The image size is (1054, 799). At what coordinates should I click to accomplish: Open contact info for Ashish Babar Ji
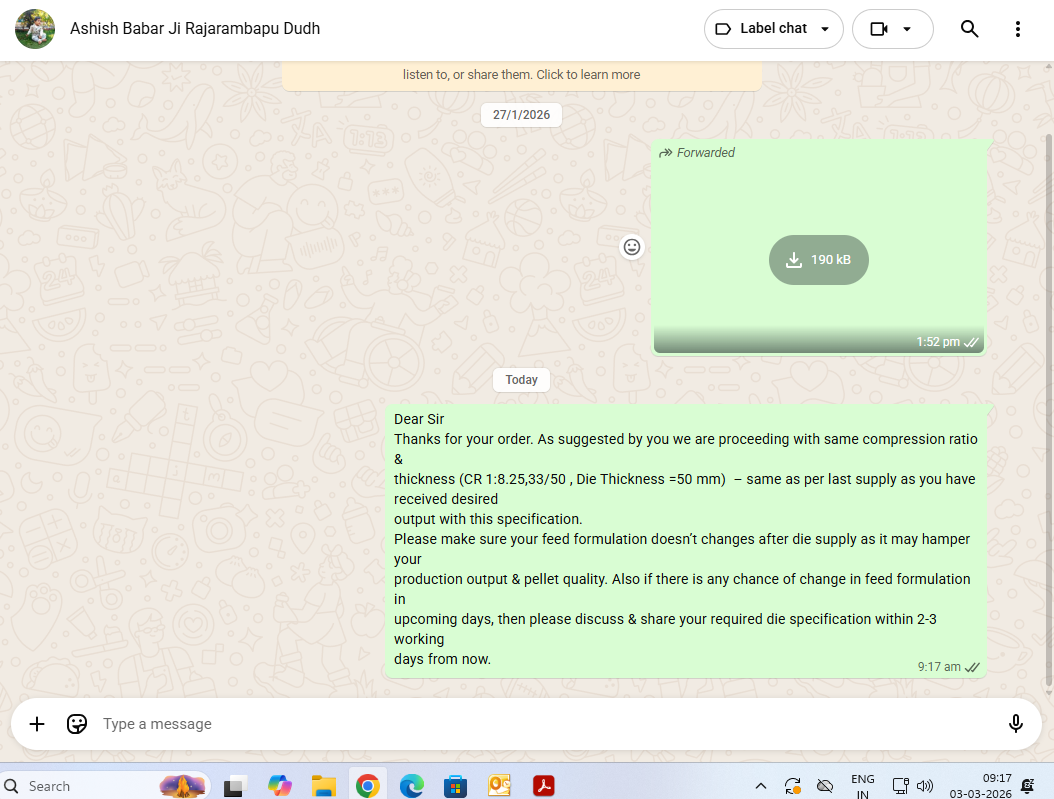195,29
